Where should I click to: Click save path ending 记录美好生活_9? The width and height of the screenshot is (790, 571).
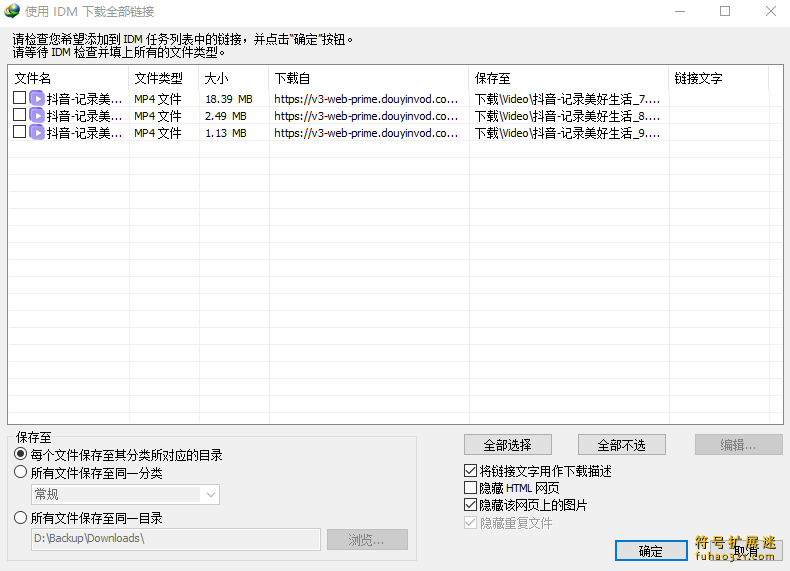pos(567,133)
